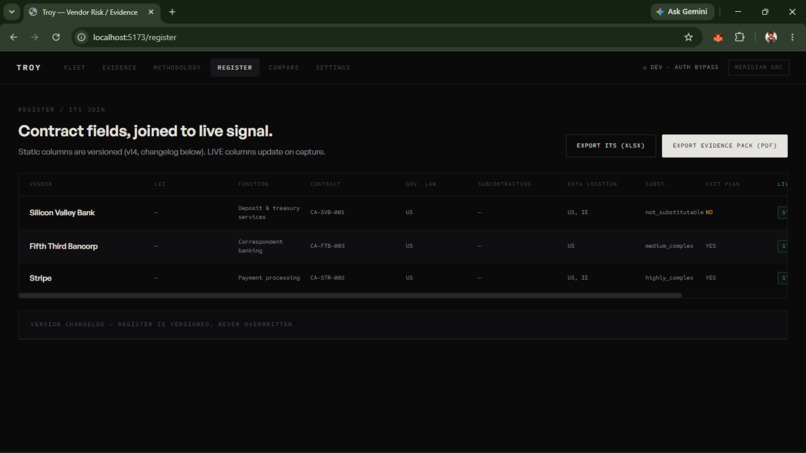The image size is (806, 453).
Task: Open the tab search dropdown arrow
Action: [x=12, y=12]
